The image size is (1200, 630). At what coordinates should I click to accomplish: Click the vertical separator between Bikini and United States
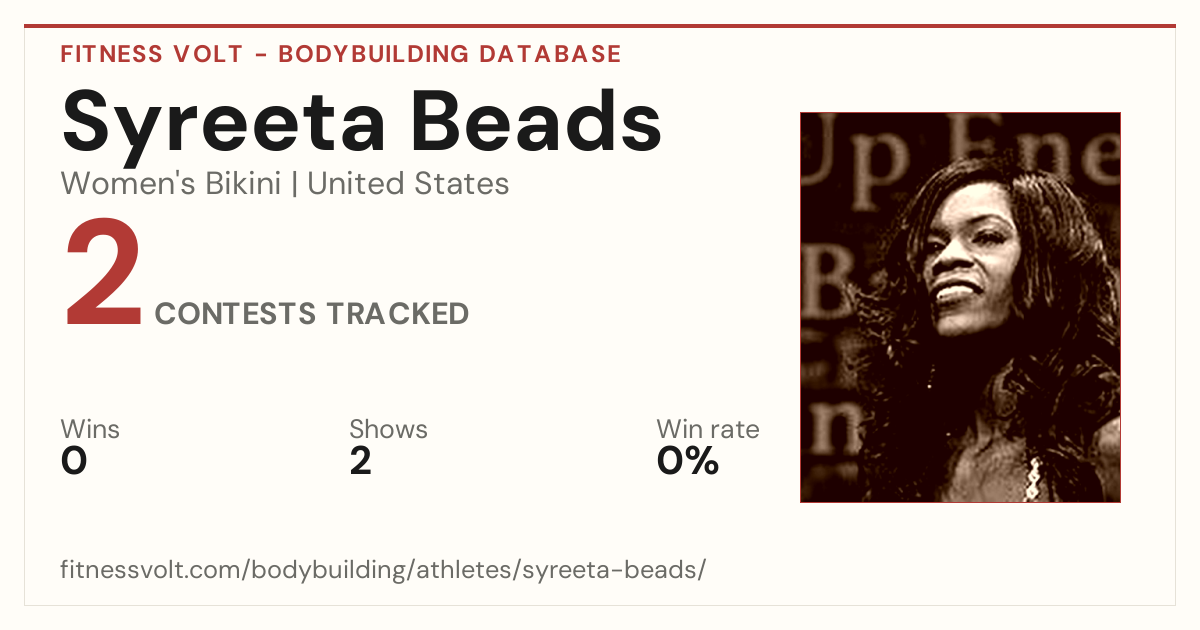(x=294, y=184)
